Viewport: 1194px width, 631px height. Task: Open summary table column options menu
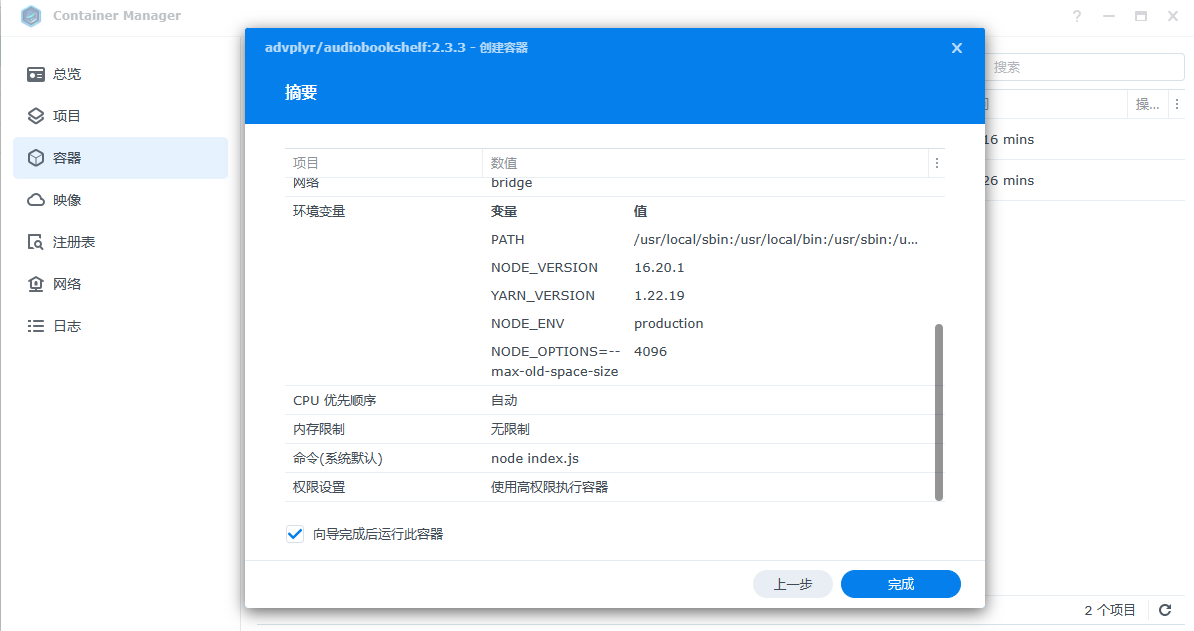click(936, 163)
